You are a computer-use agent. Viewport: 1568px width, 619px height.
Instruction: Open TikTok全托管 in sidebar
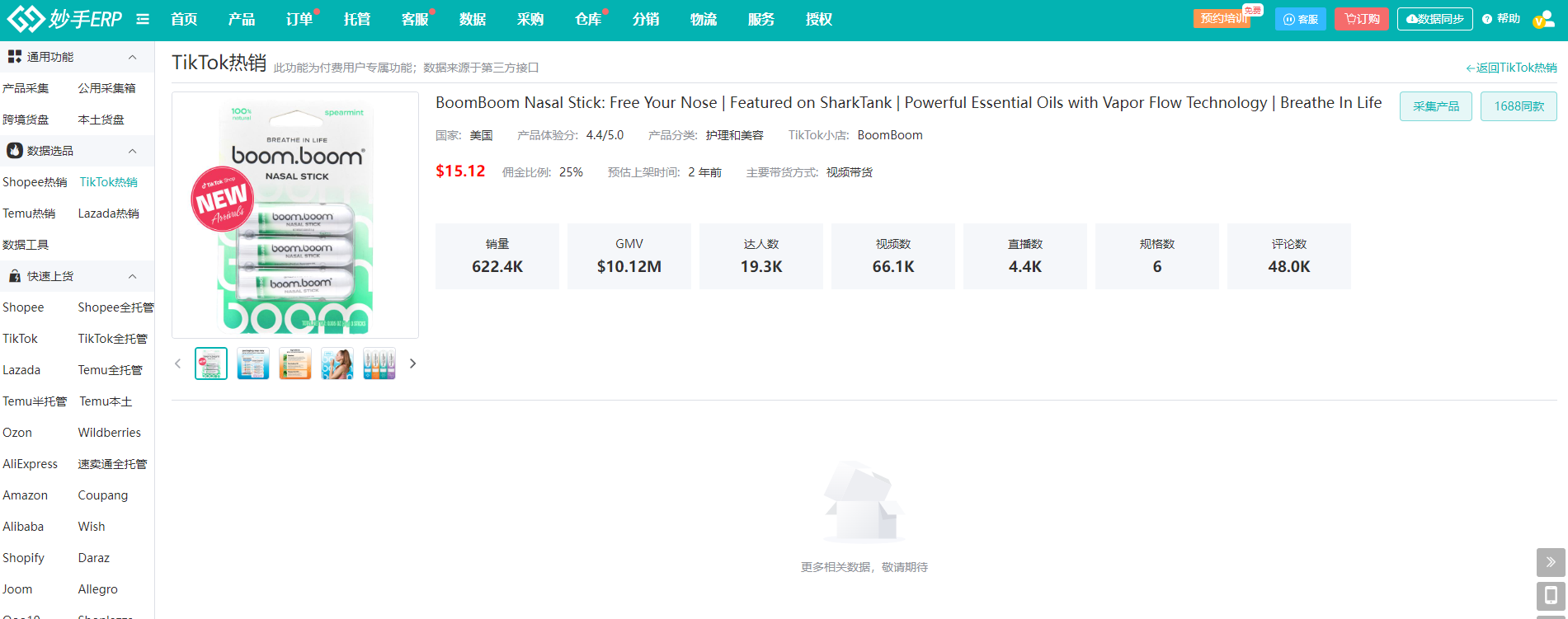113,339
